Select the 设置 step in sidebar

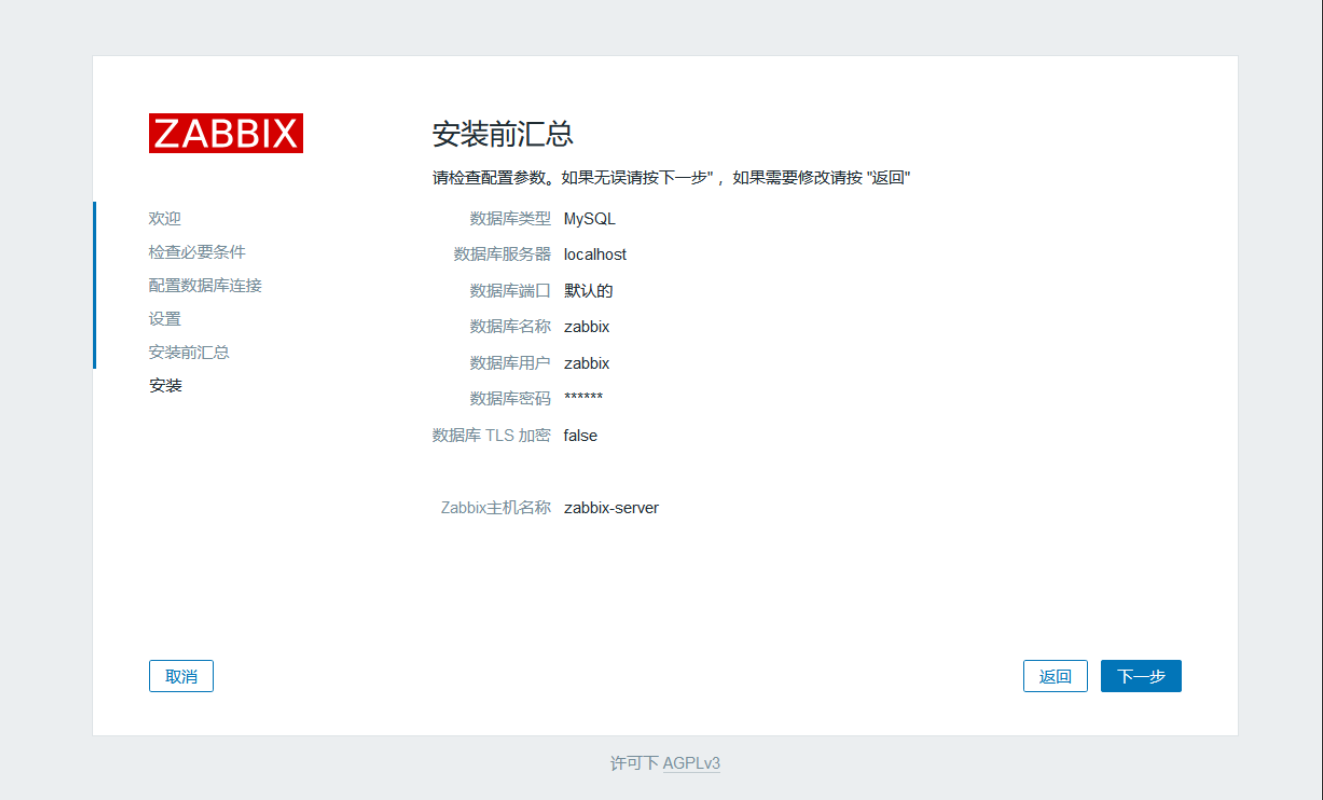165,319
